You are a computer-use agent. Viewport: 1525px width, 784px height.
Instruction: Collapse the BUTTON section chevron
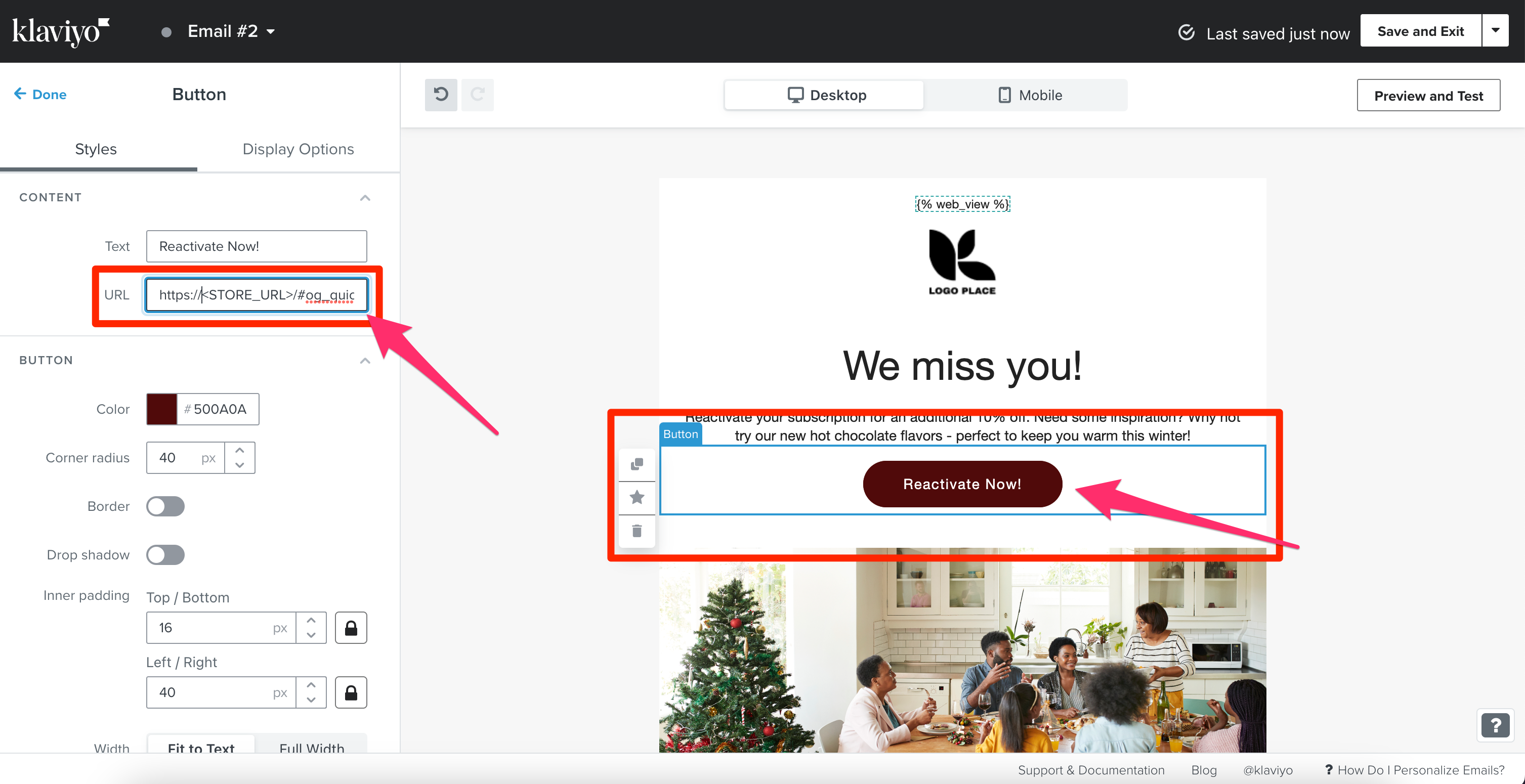click(x=365, y=360)
